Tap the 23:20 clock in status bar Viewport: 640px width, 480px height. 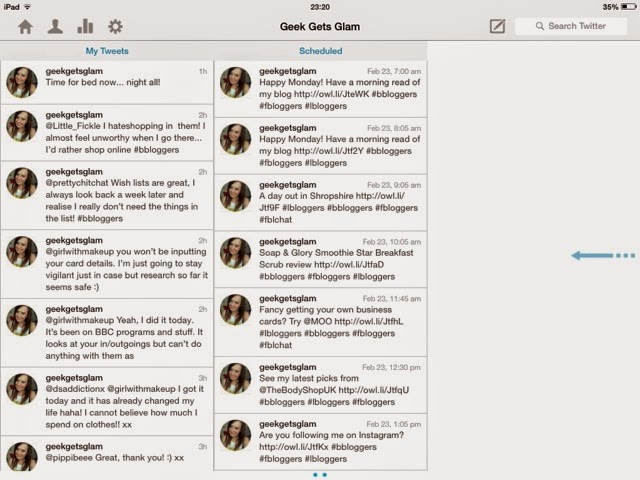click(320, 7)
